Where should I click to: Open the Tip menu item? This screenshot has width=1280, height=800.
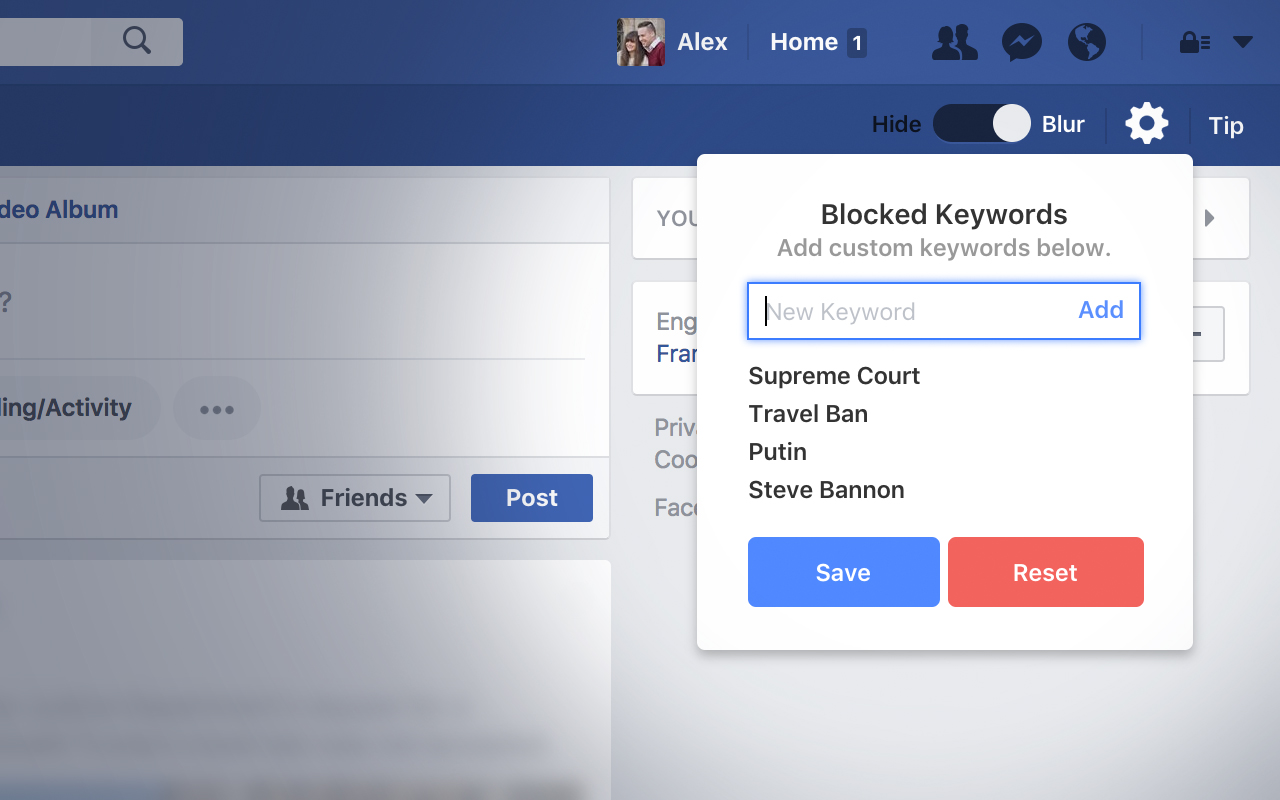[x=1226, y=125]
